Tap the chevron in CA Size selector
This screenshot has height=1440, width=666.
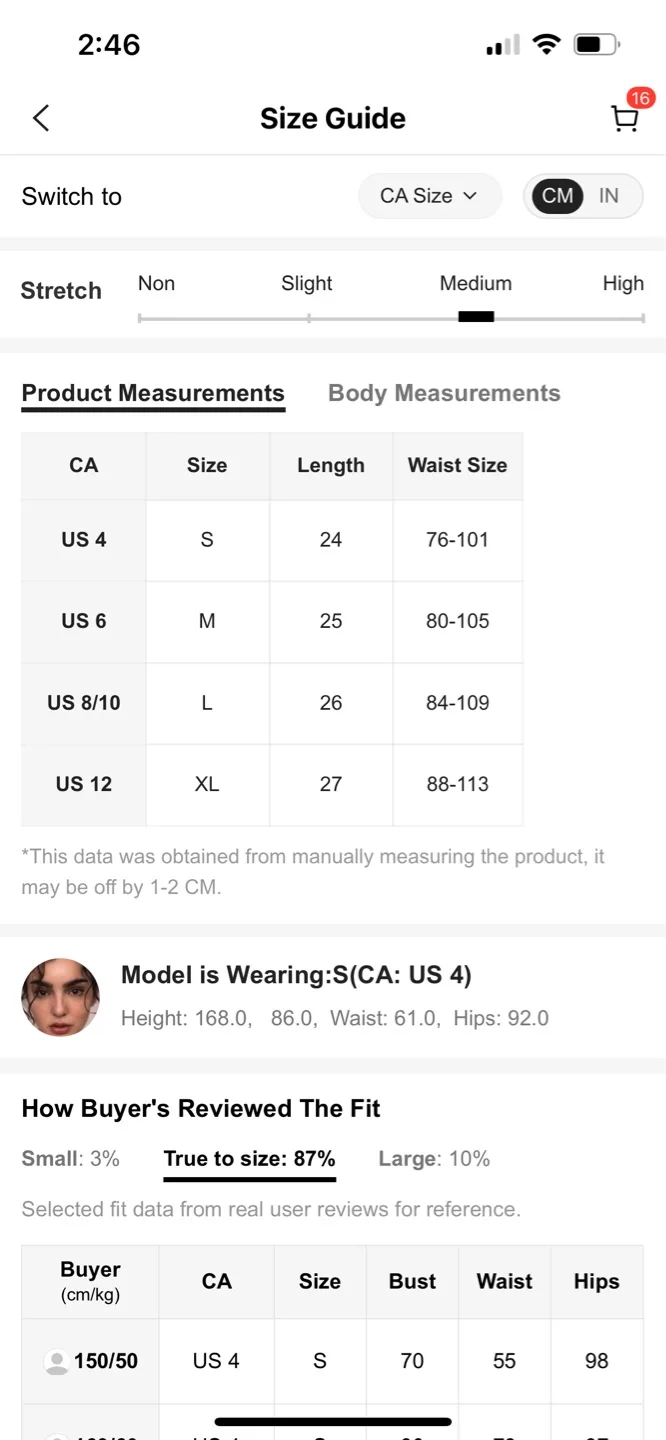tap(469, 196)
